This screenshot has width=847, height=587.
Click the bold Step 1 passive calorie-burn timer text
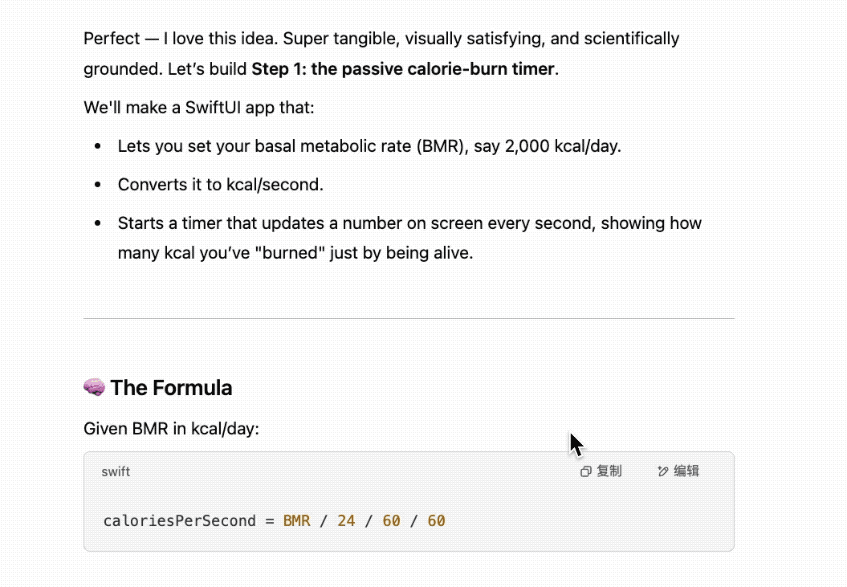tap(403, 69)
